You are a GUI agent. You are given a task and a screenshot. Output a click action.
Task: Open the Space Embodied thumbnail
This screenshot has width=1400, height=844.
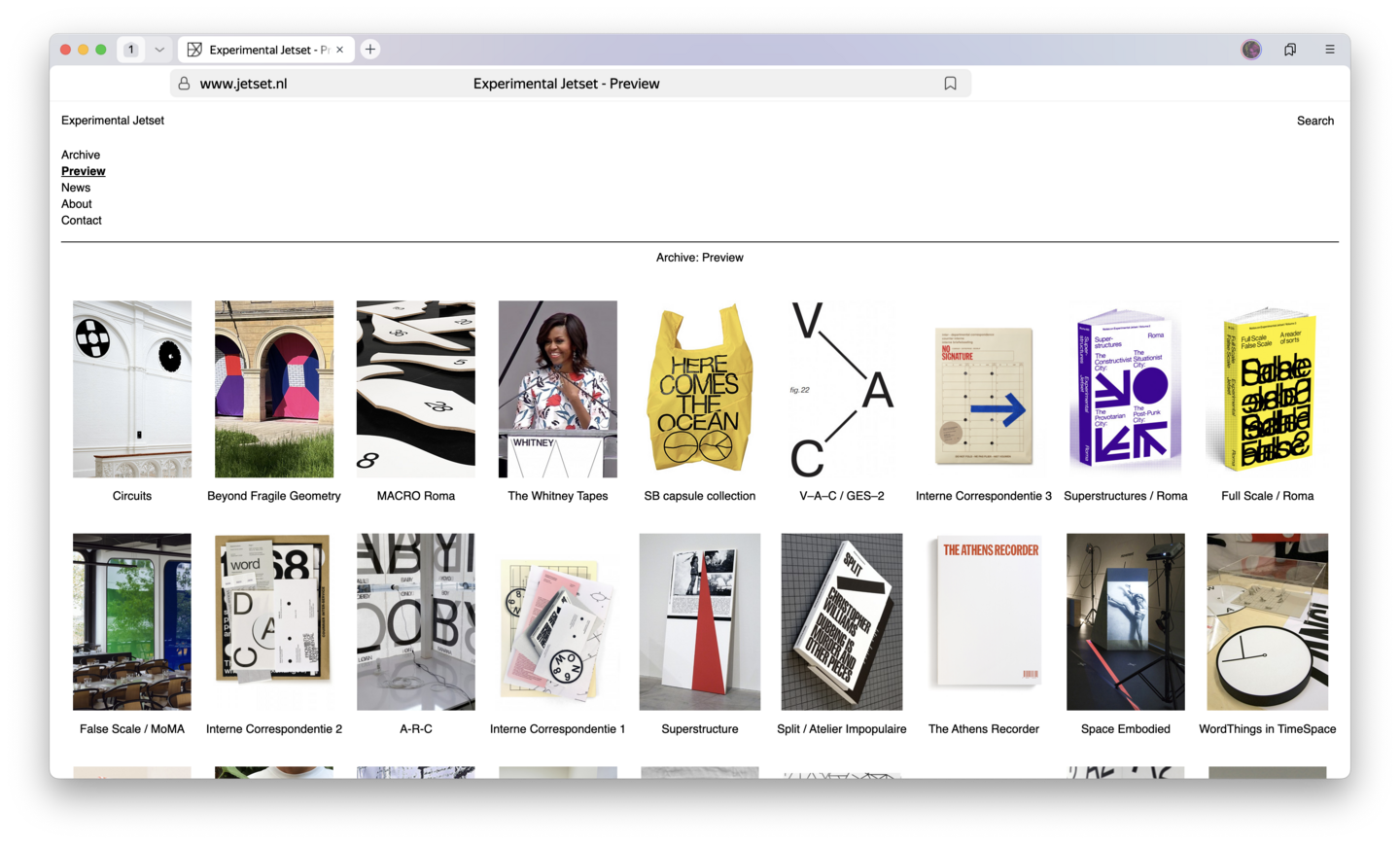(1126, 621)
